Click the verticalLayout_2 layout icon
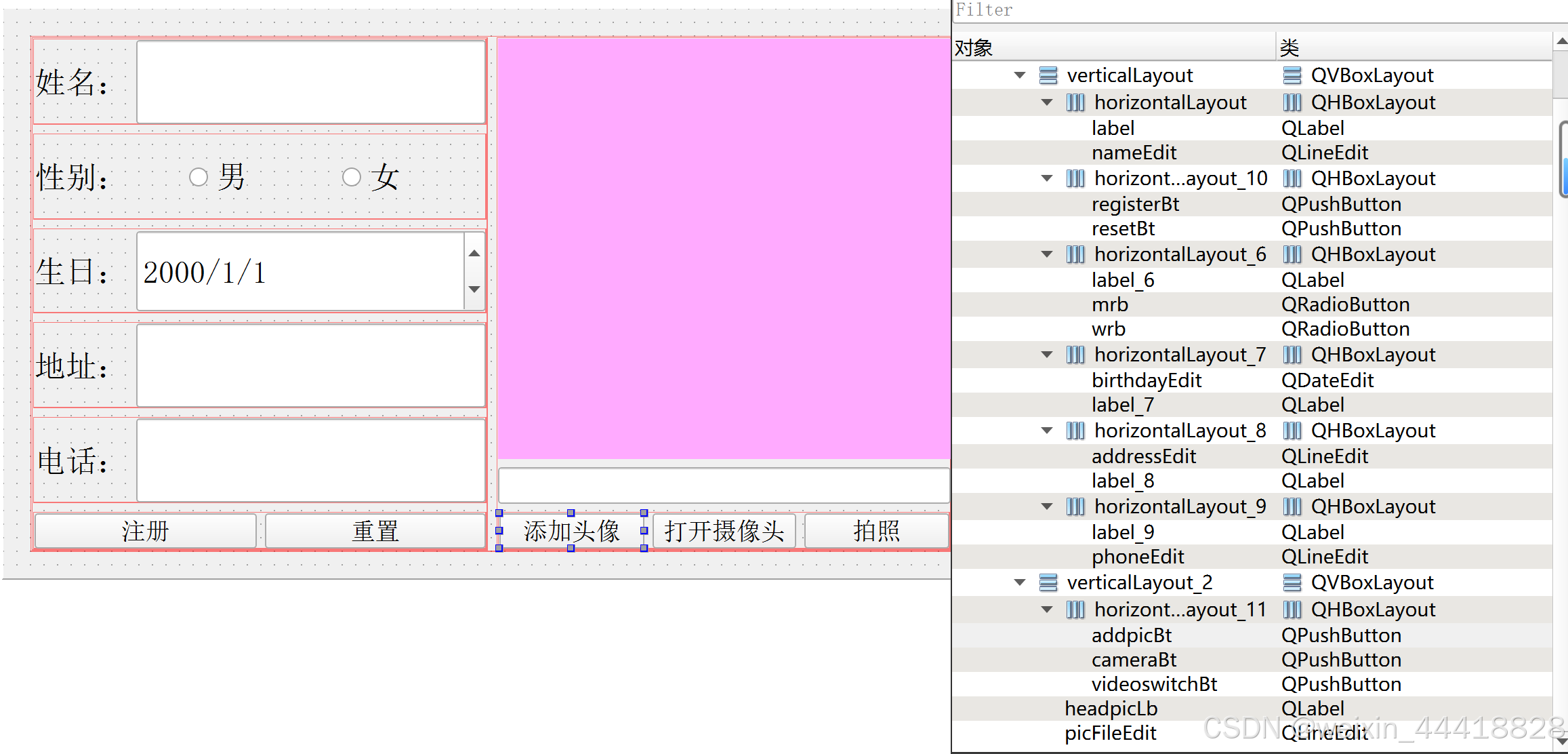 1048,582
